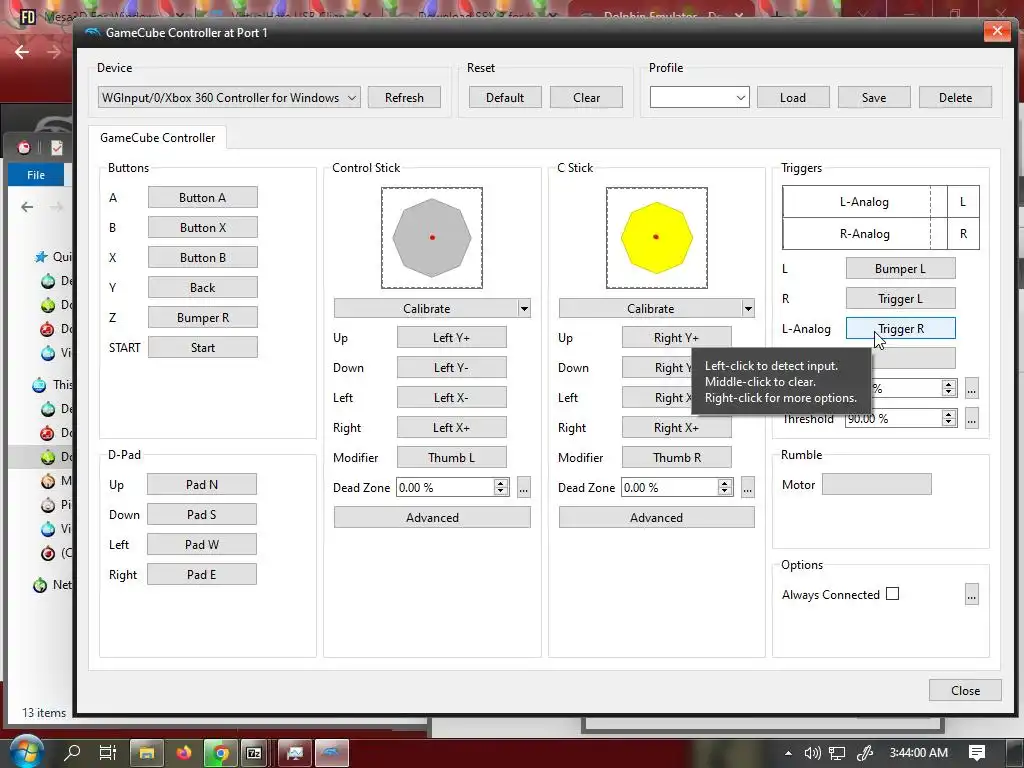Close the controller dialog with Close button

click(x=965, y=690)
